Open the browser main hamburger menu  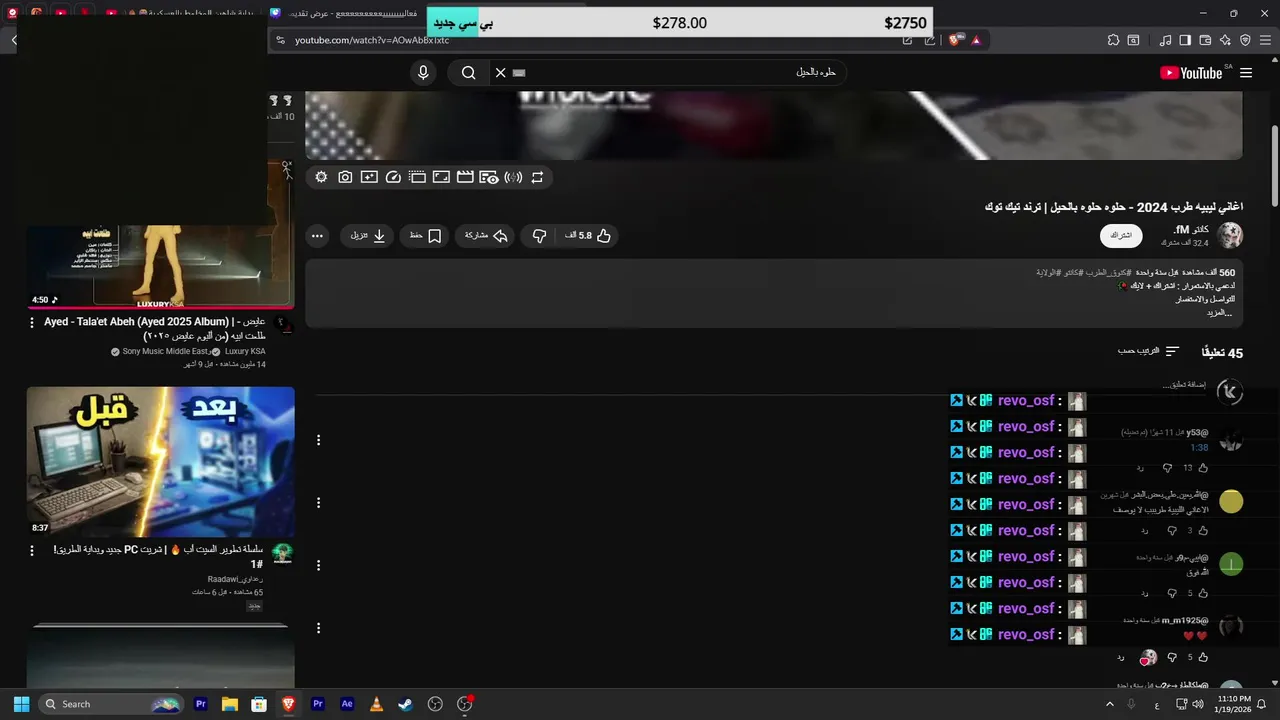point(1265,40)
